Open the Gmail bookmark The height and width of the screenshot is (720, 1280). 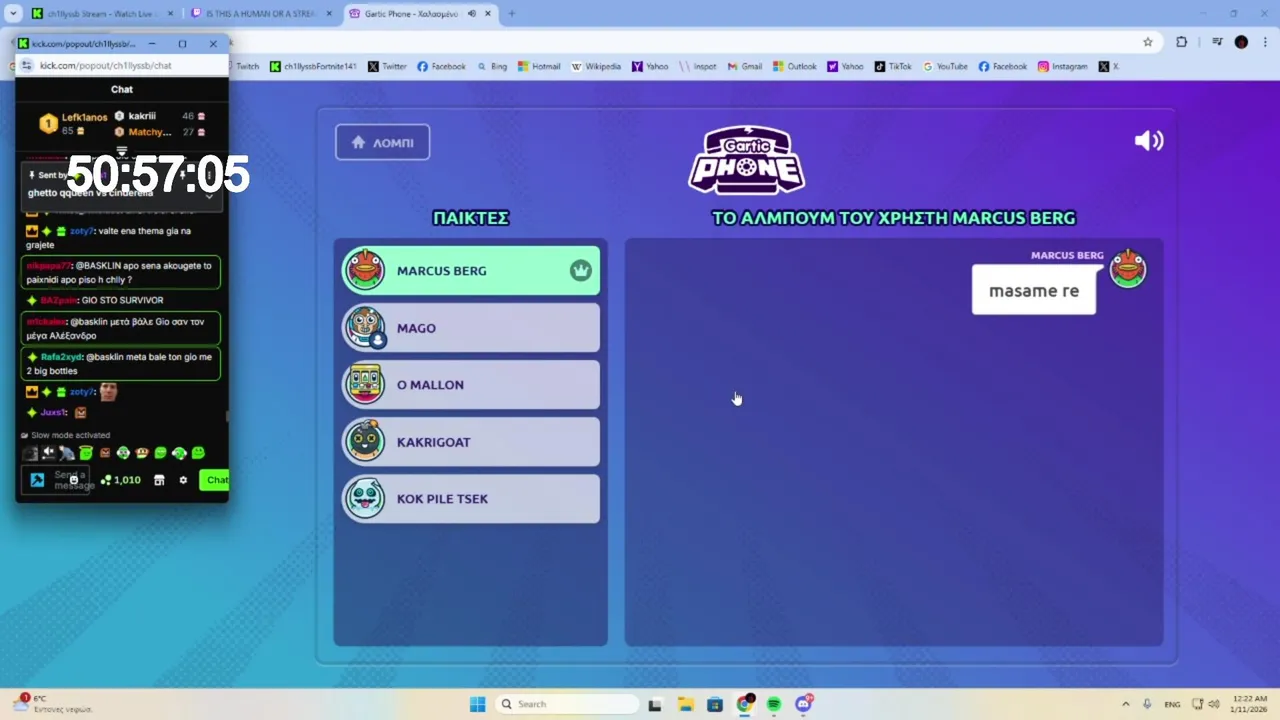pyautogui.click(x=744, y=66)
